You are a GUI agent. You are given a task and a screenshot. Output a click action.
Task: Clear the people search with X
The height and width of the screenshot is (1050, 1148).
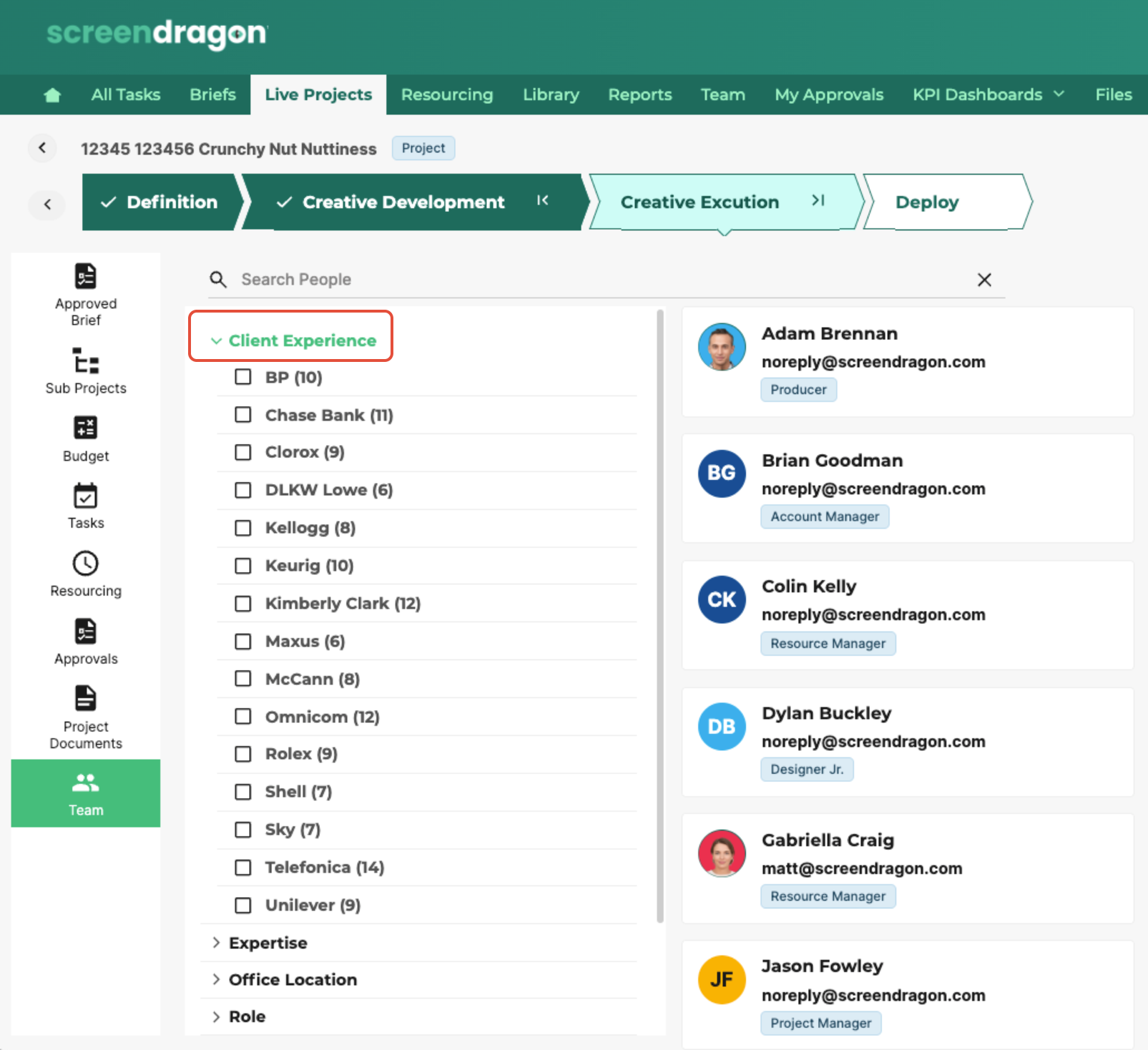(984, 280)
